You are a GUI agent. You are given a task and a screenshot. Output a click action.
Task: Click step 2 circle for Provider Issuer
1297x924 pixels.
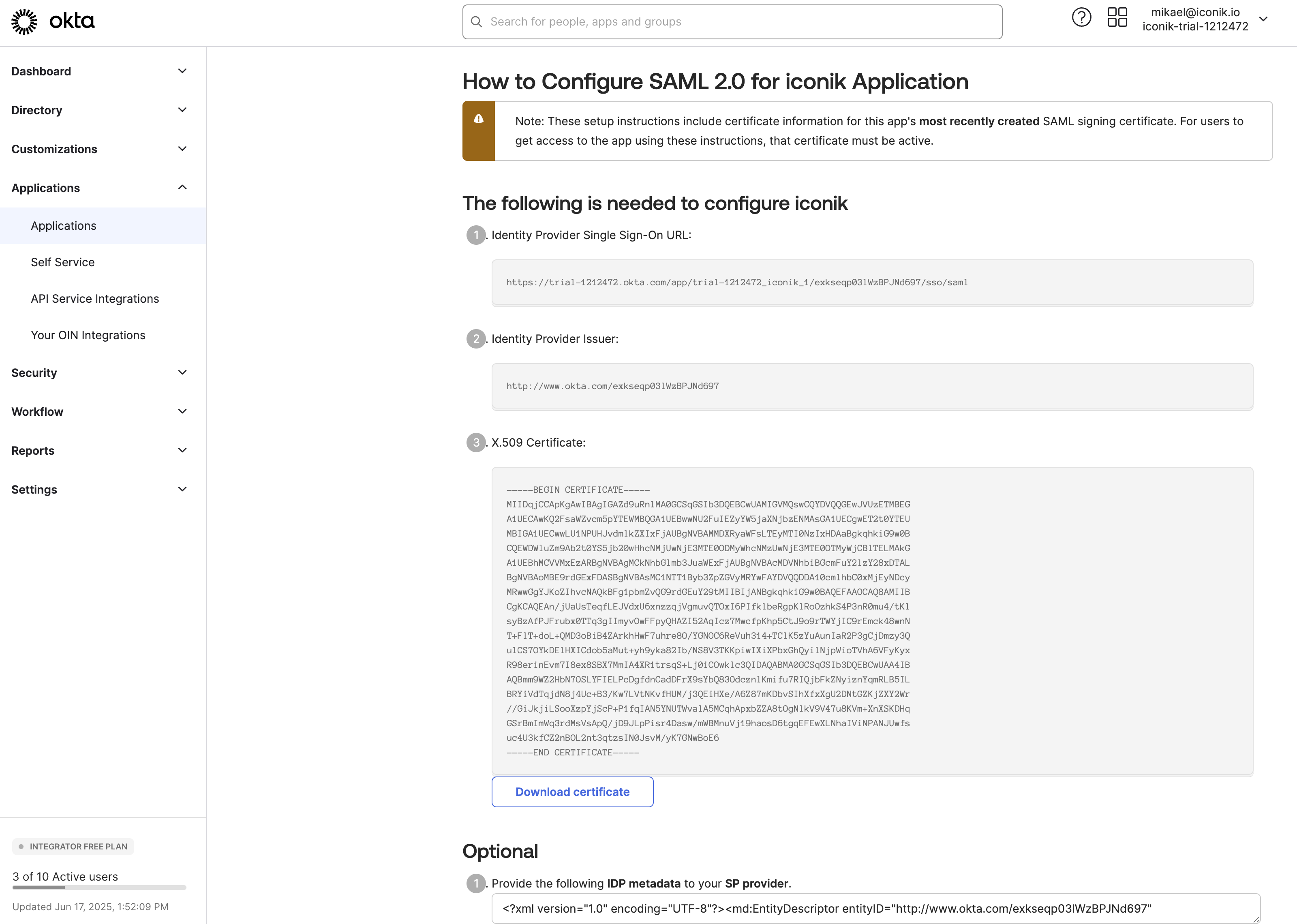[x=476, y=339]
